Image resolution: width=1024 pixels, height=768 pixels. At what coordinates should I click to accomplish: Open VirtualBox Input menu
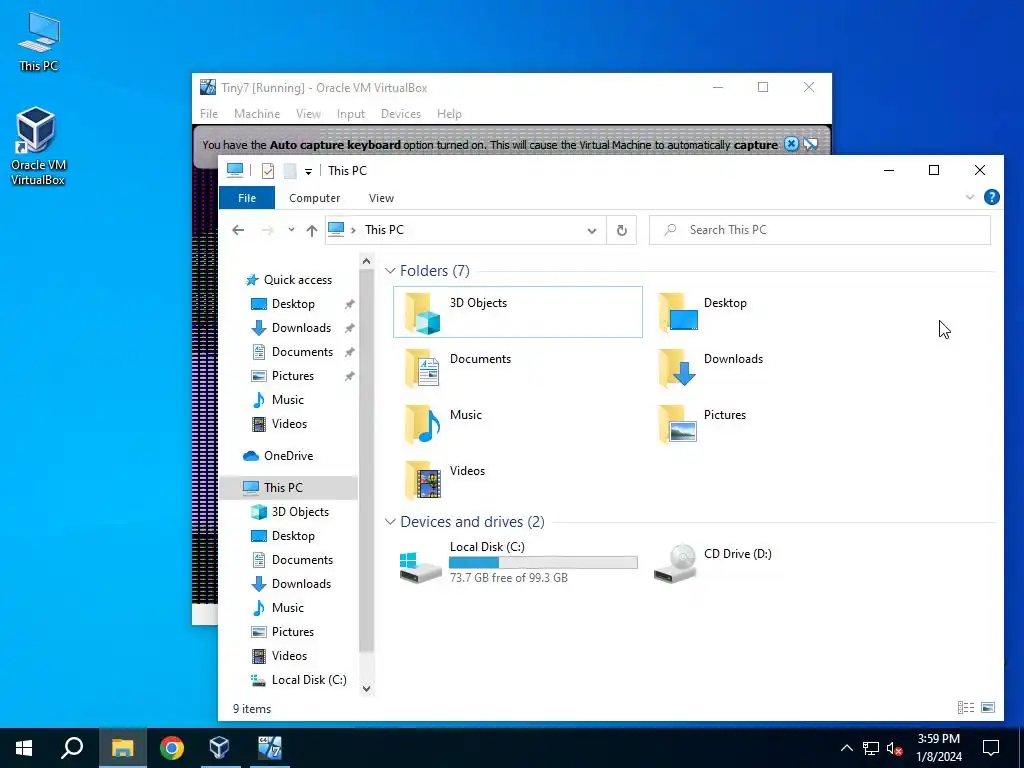351,114
